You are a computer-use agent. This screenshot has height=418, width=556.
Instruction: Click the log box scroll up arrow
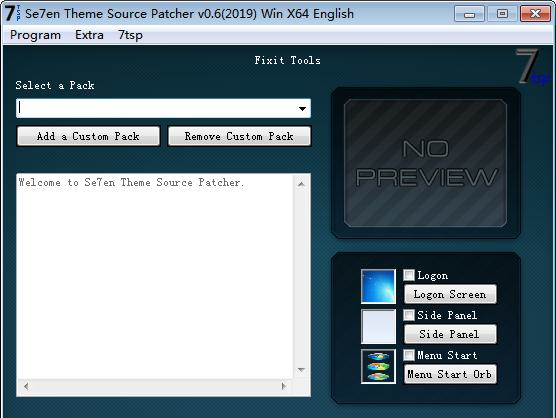click(301, 184)
